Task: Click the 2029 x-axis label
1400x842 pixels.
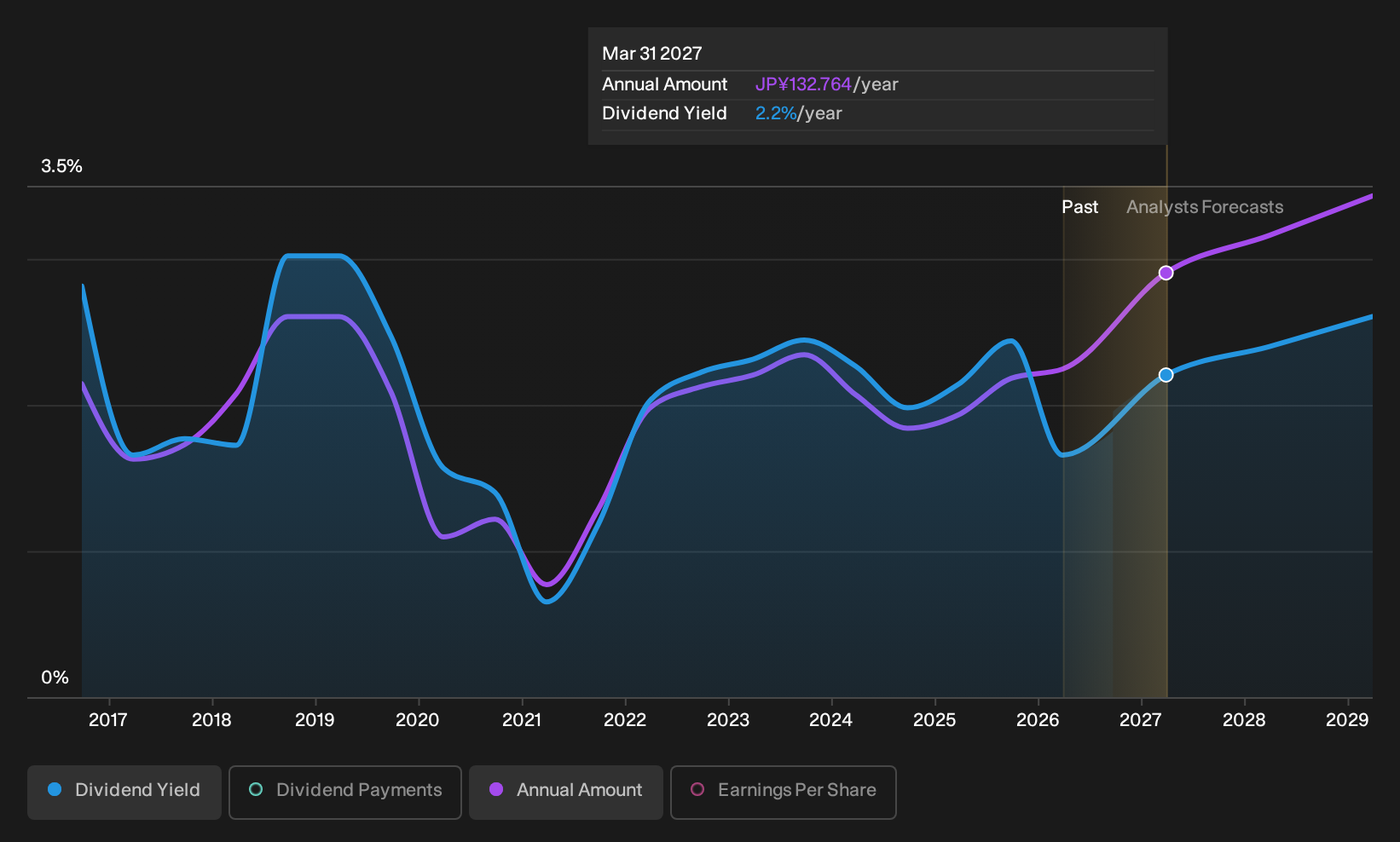Action: [x=1347, y=720]
